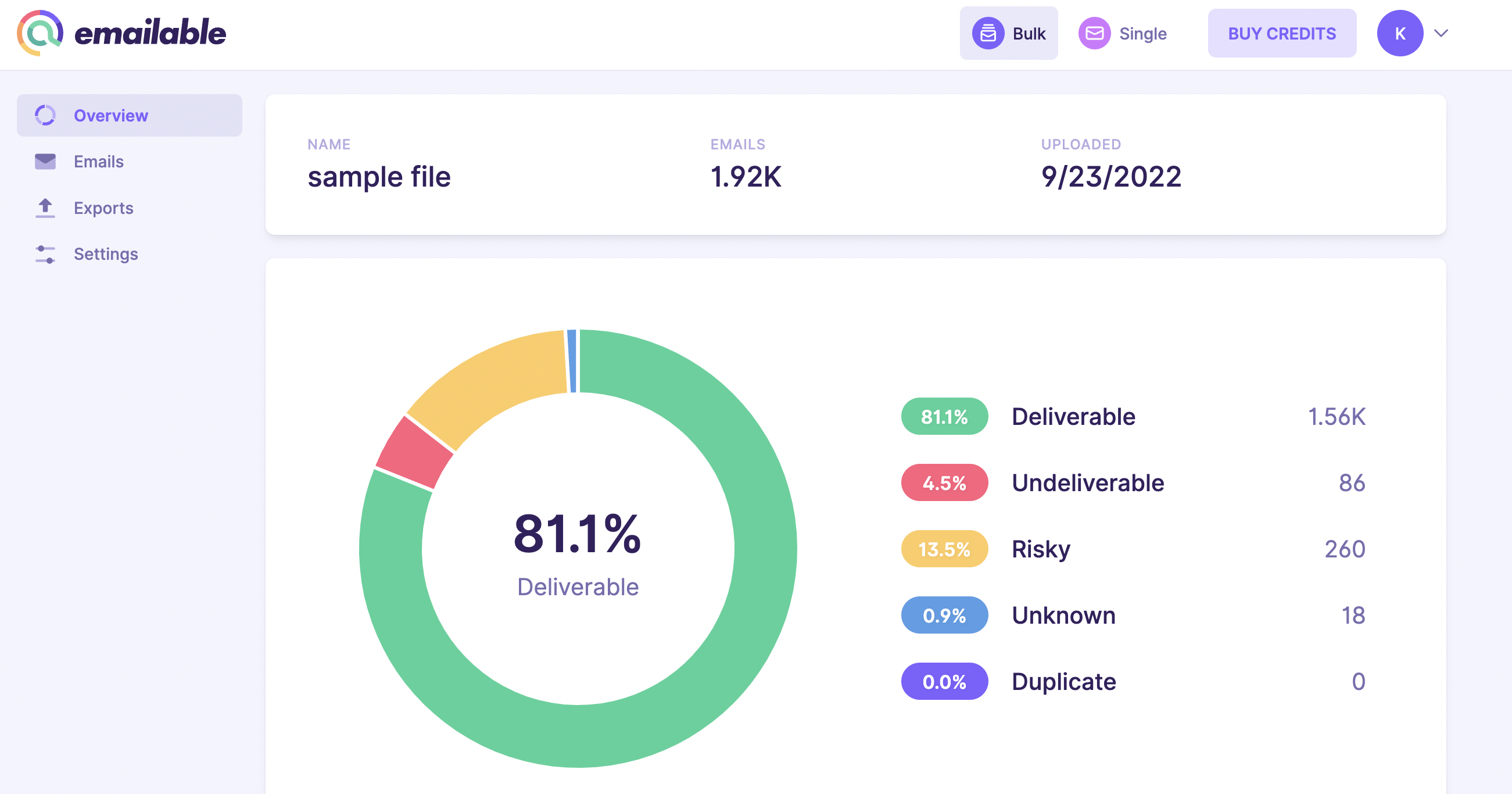Click the blue Unknown donut segment

pos(572,360)
